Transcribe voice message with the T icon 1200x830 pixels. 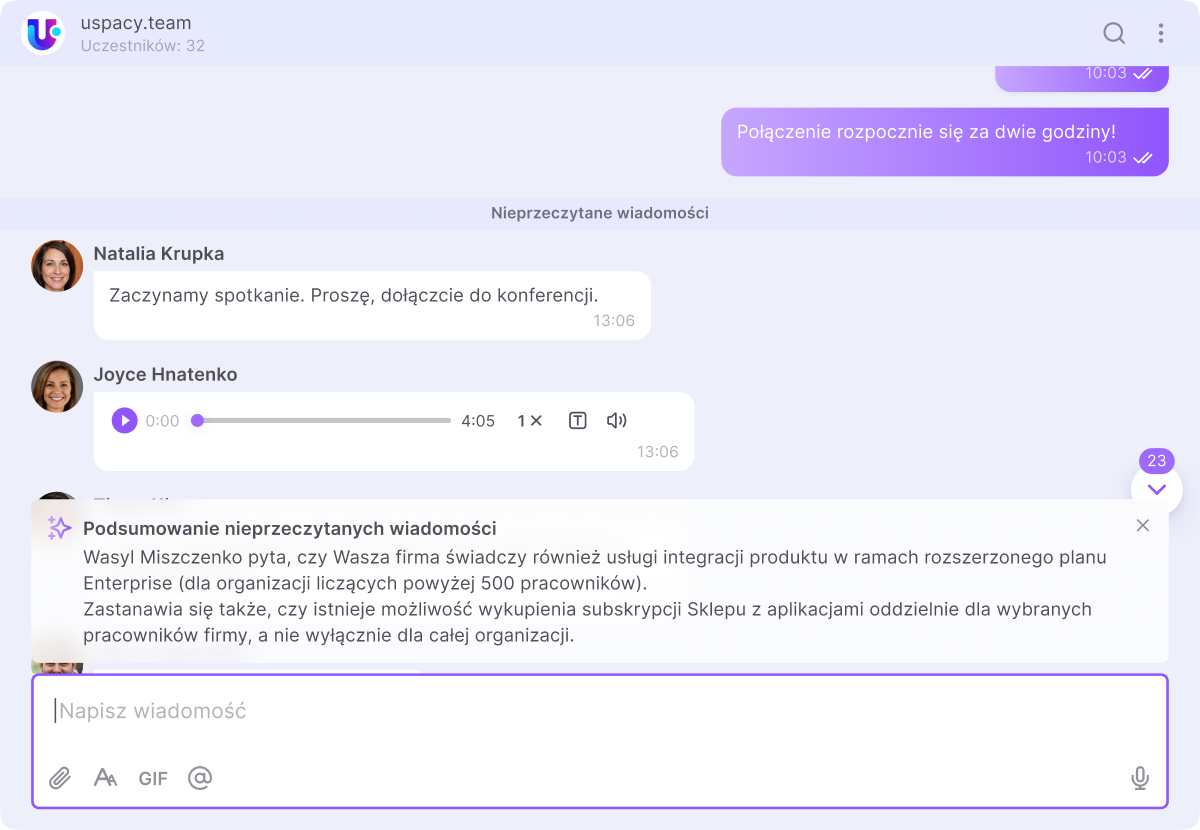(x=577, y=421)
